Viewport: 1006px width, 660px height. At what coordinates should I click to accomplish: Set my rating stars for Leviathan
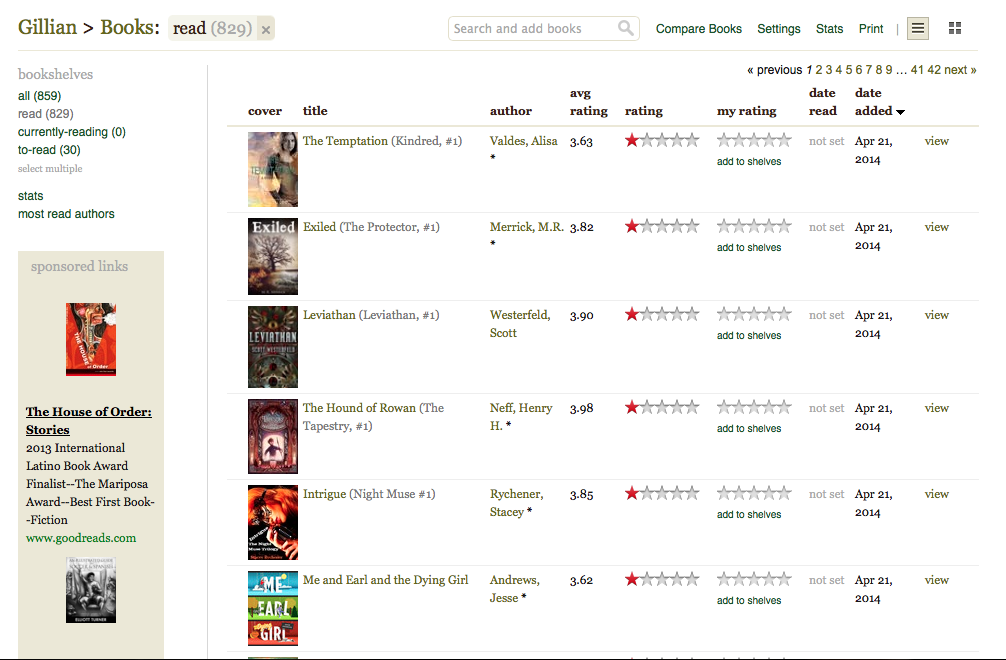[x=754, y=314]
